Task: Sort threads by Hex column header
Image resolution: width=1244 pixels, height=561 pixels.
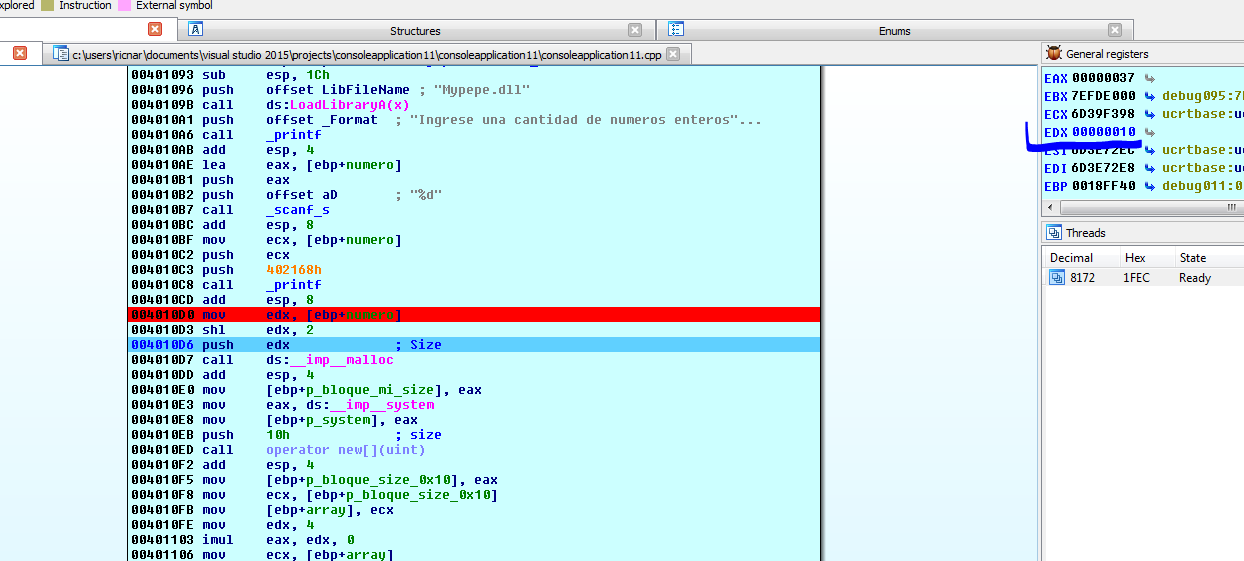Action: pos(1135,258)
